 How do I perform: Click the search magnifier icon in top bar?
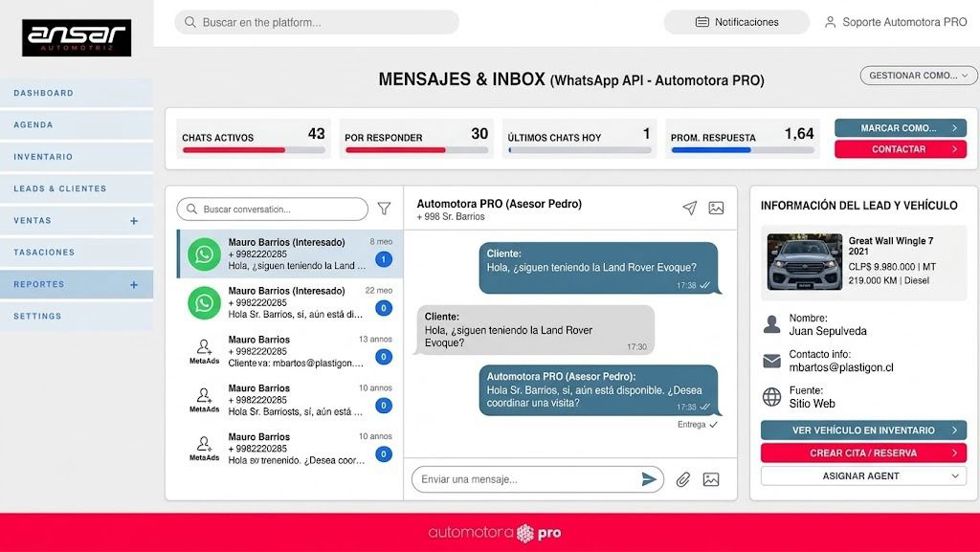[x=190, y=22]
